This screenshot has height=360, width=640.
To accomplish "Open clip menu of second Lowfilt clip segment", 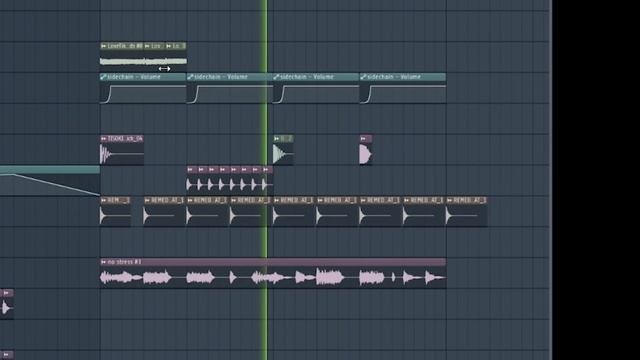I will coord(147,46).
